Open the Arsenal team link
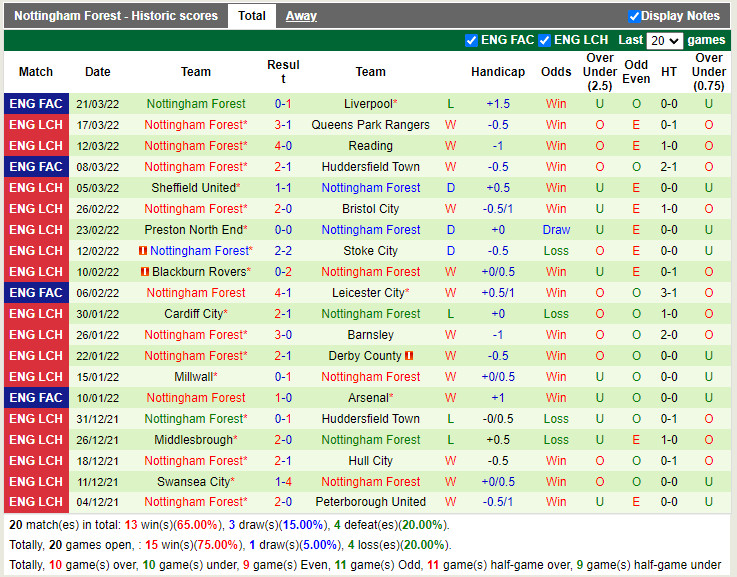Screen dimensions: 737x577 368,398
